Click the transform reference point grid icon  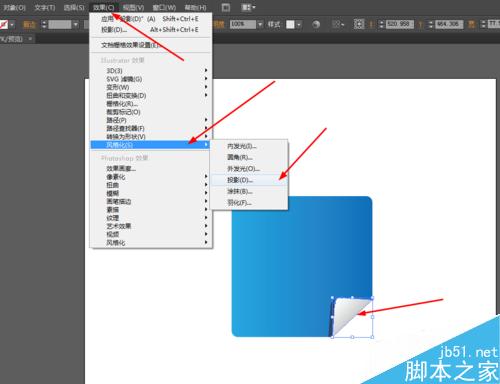click(359, 24)
